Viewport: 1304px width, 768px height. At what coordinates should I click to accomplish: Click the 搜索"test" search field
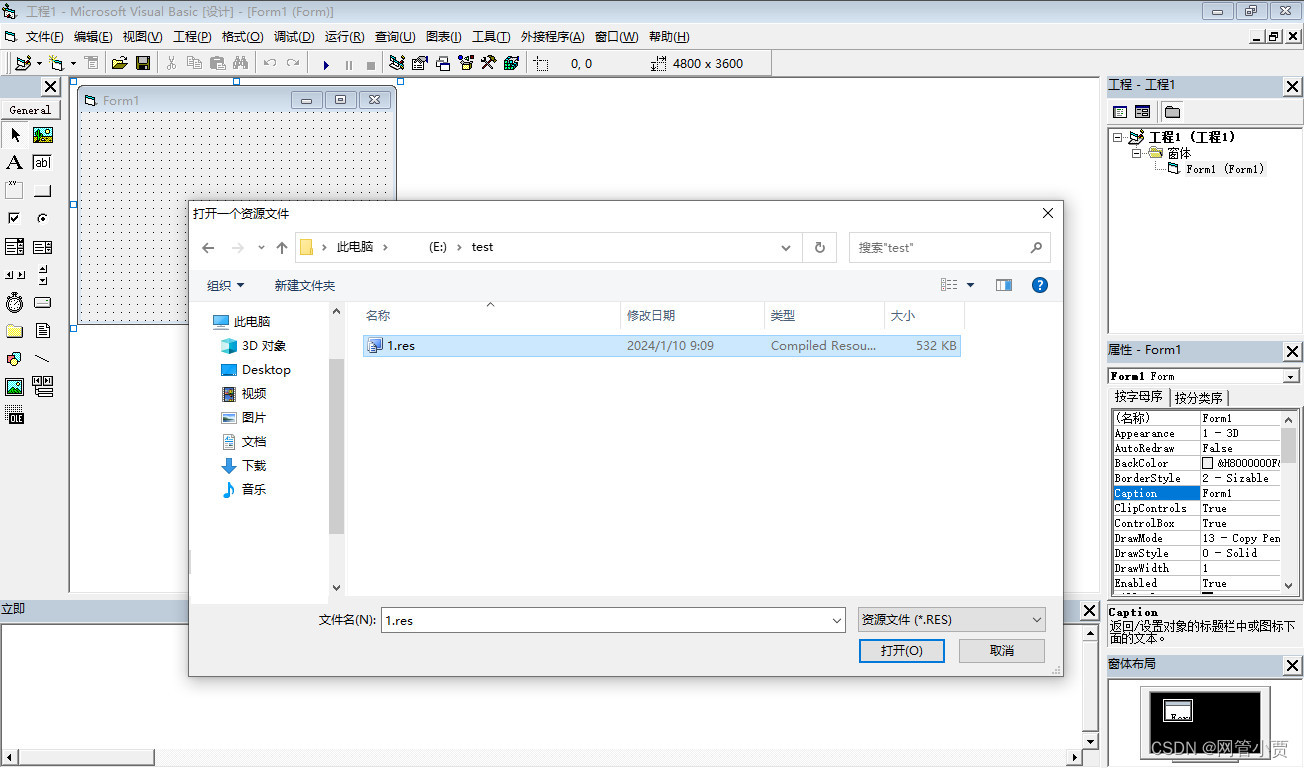(x=949, y=247)
